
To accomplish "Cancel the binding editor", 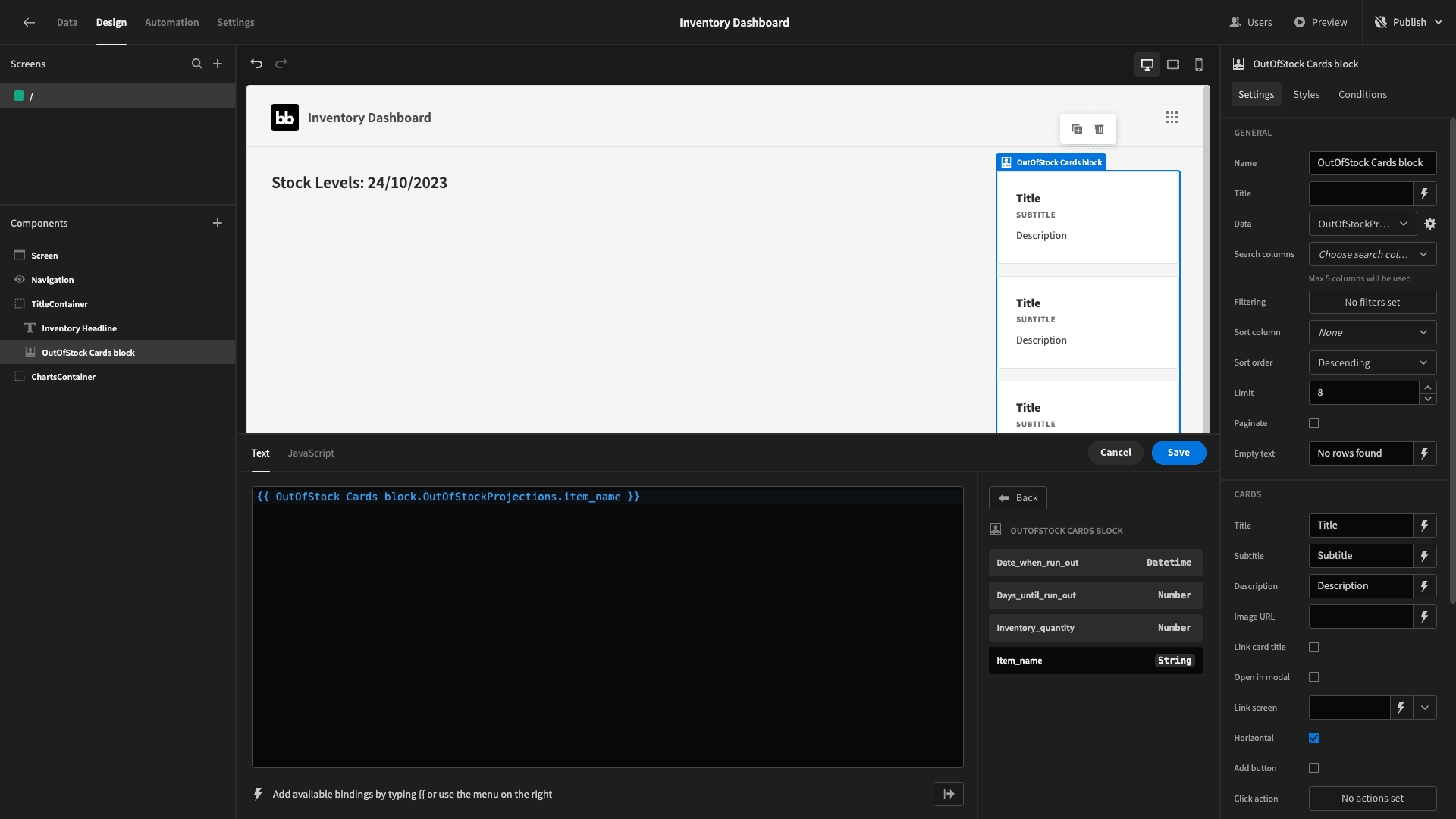I will (x=1116, y=453).
